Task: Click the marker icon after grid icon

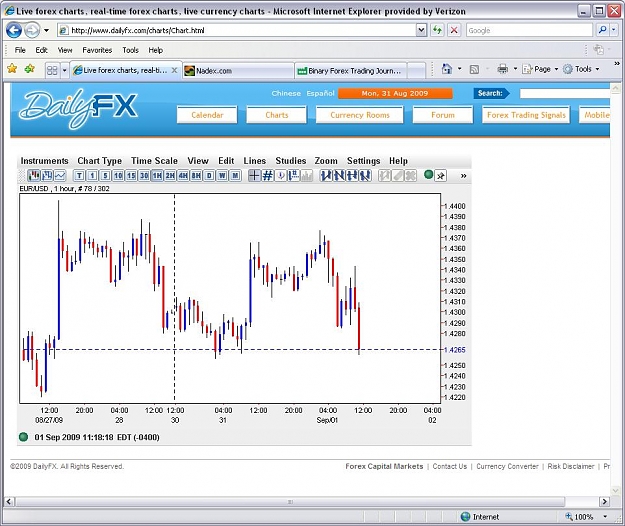Action: (x=281, y=175)
